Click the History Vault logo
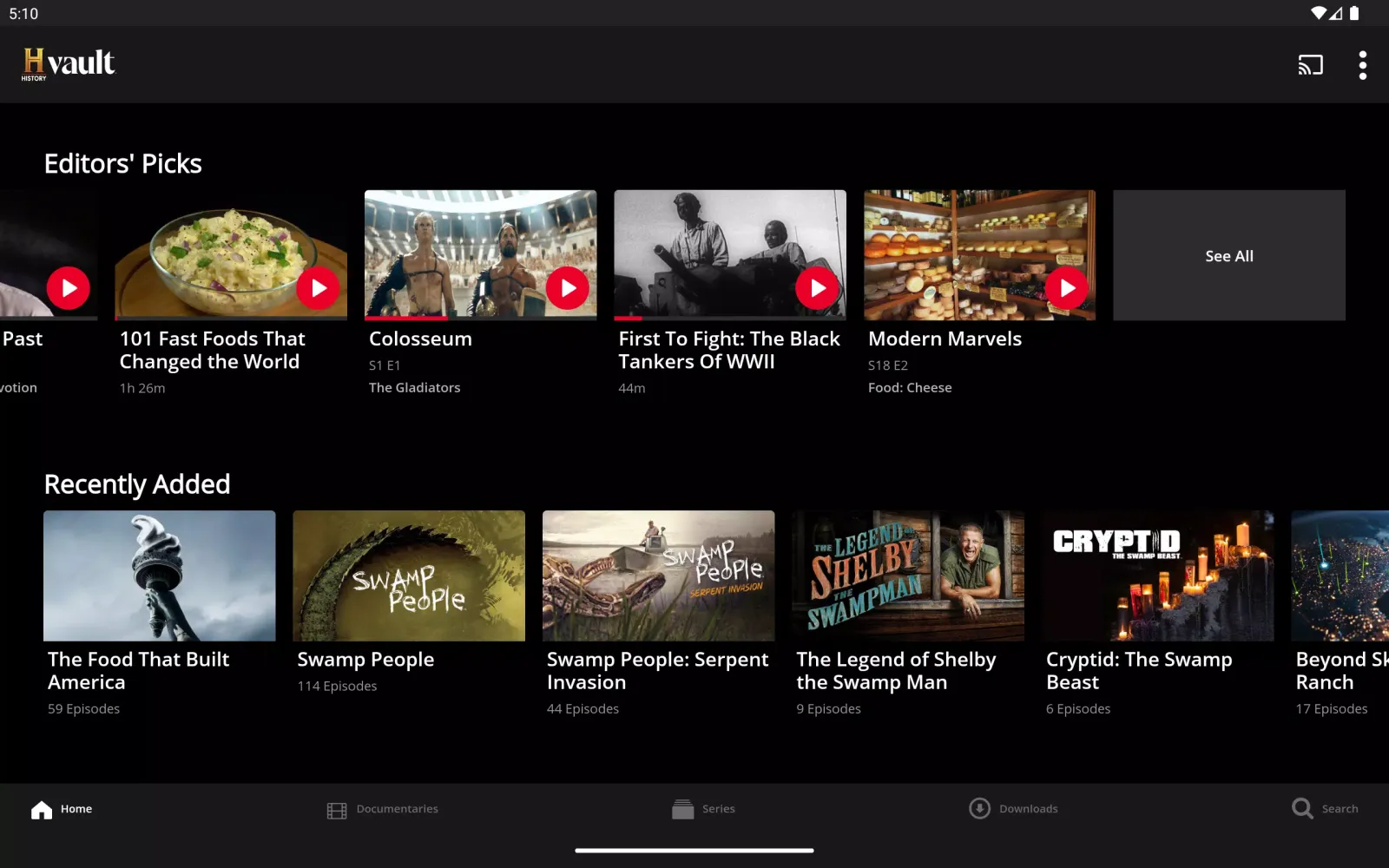Viewport: 1389px width, 868px height. pyautogui.click(x=69, y=64)
